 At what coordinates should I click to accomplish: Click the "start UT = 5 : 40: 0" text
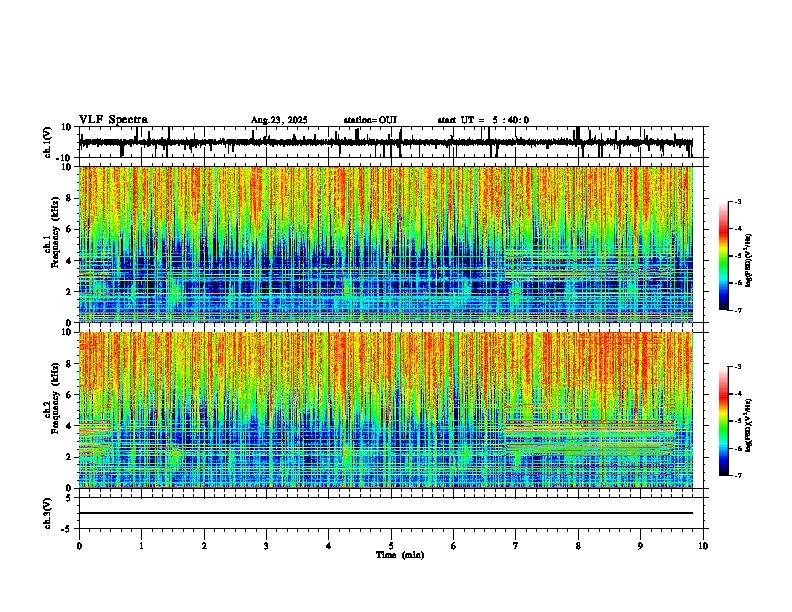[x=483, y=120]
